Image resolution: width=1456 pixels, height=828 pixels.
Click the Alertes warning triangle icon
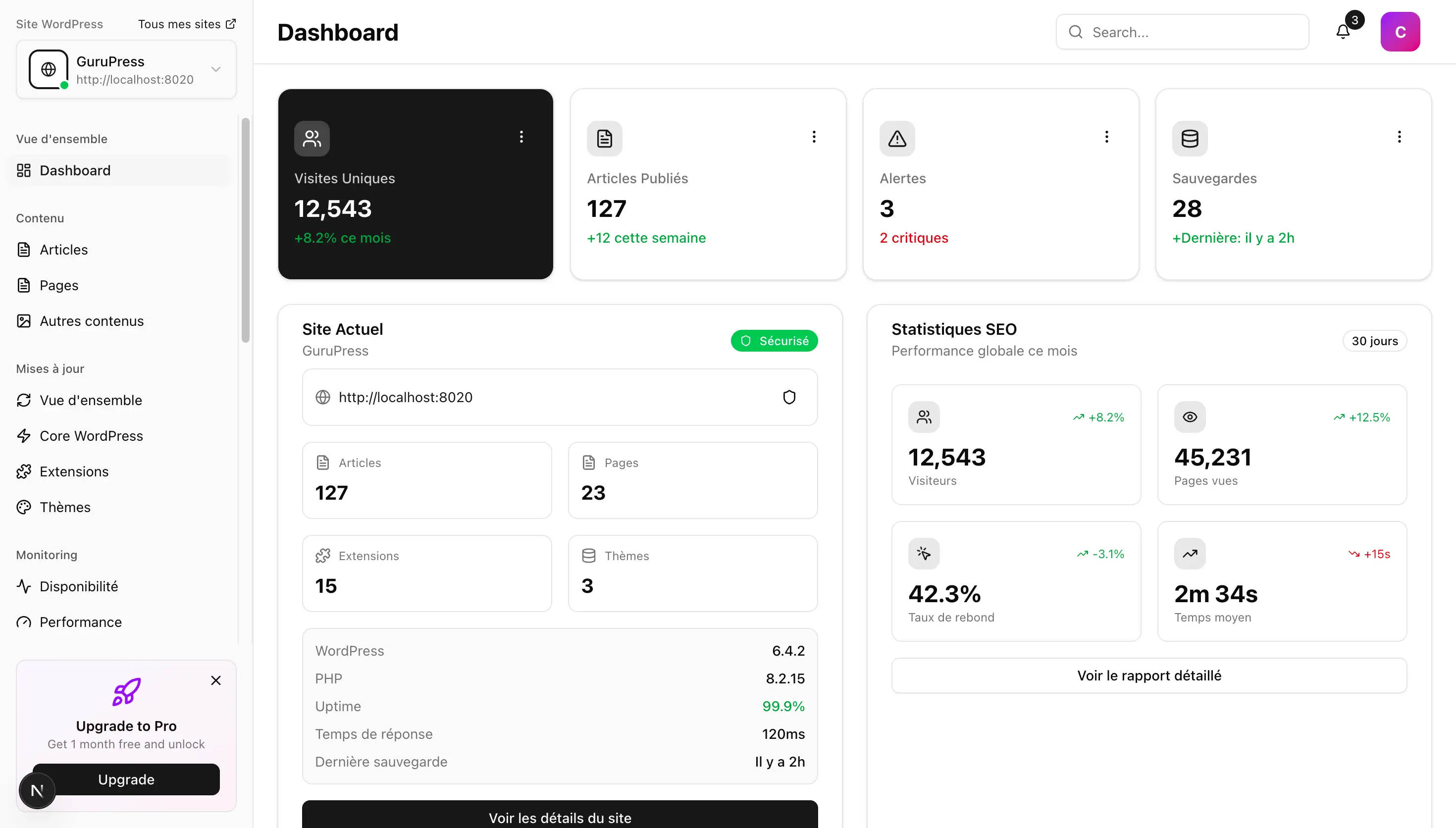[x=896, y=138]
